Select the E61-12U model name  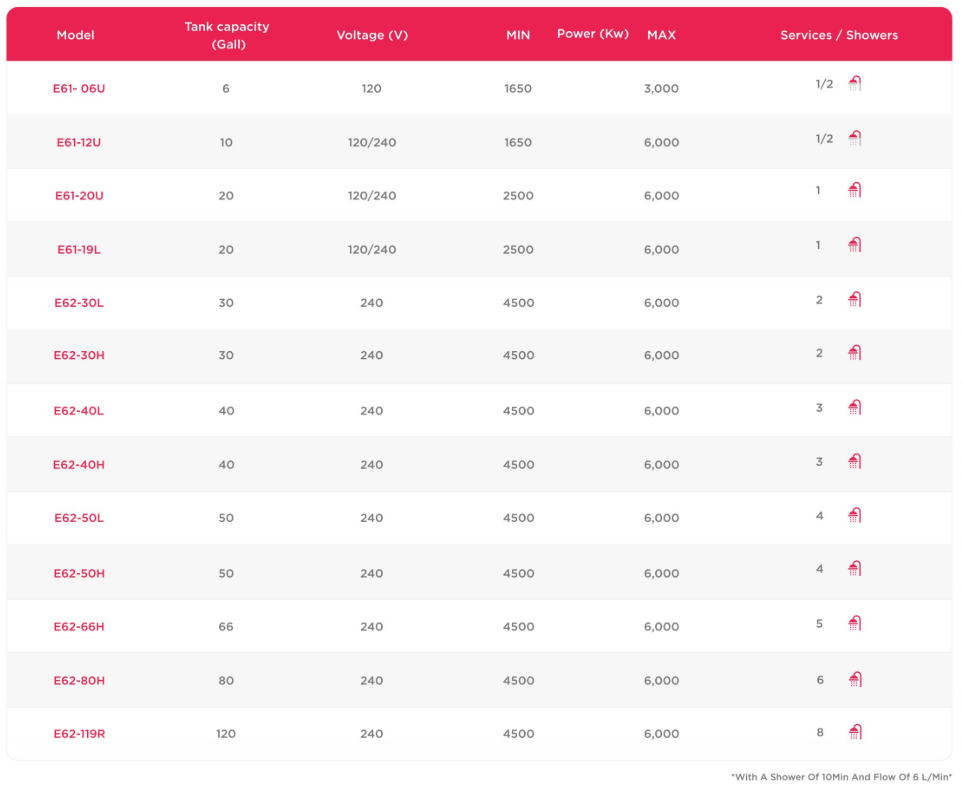(x=79, y=142)
